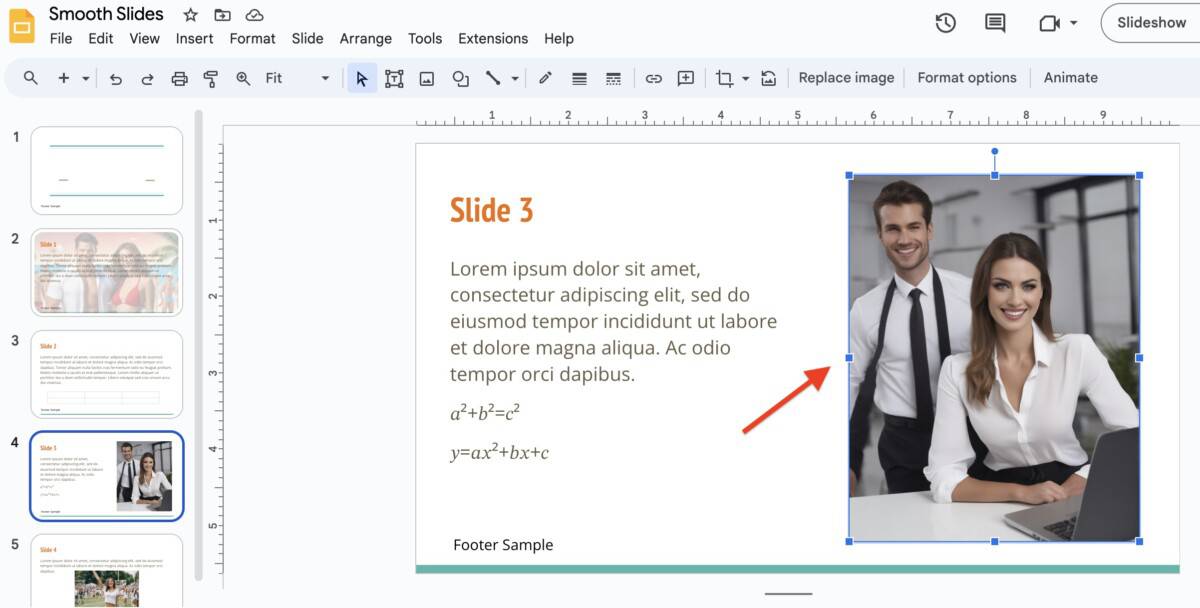Select slide 2 thumbnail in filmstrip

coord(106,272)
